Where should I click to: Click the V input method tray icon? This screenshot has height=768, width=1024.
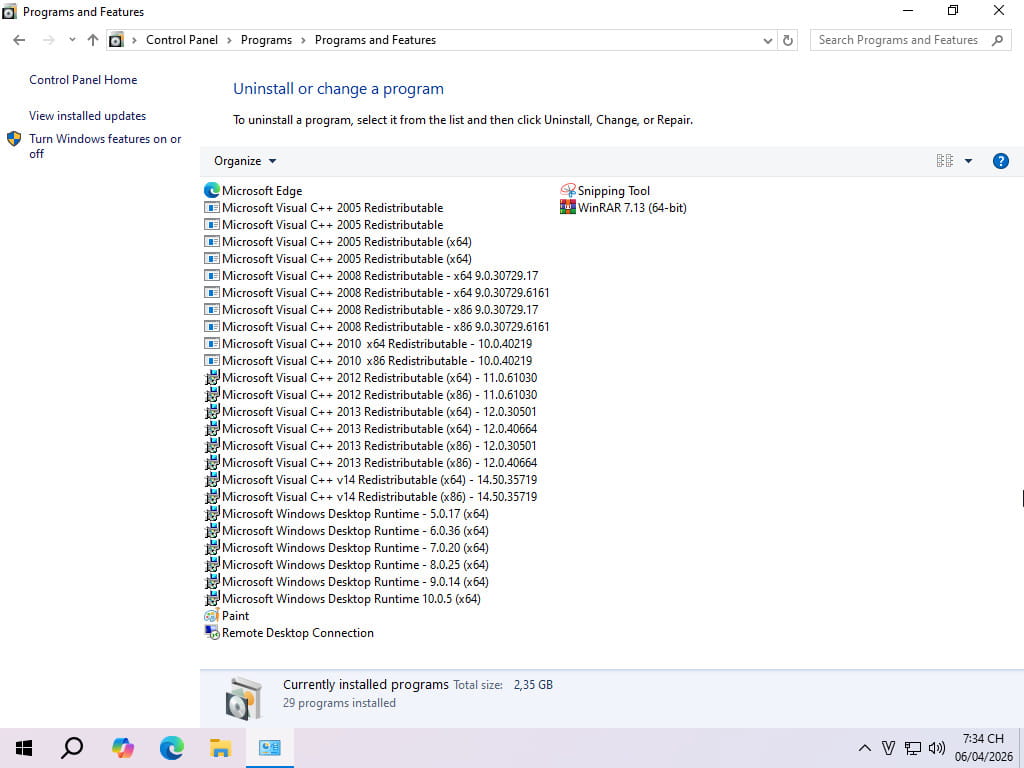[888, 748]
